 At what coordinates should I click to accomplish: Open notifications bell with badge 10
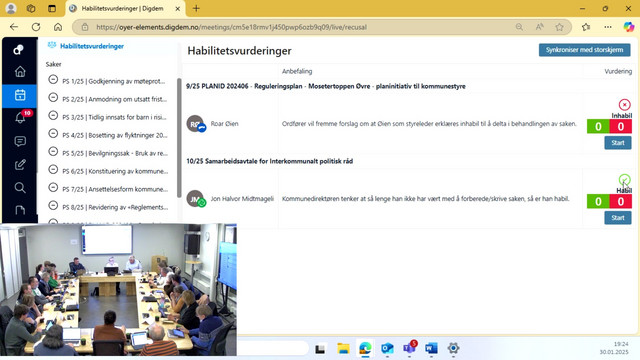(x=20, y=118)
